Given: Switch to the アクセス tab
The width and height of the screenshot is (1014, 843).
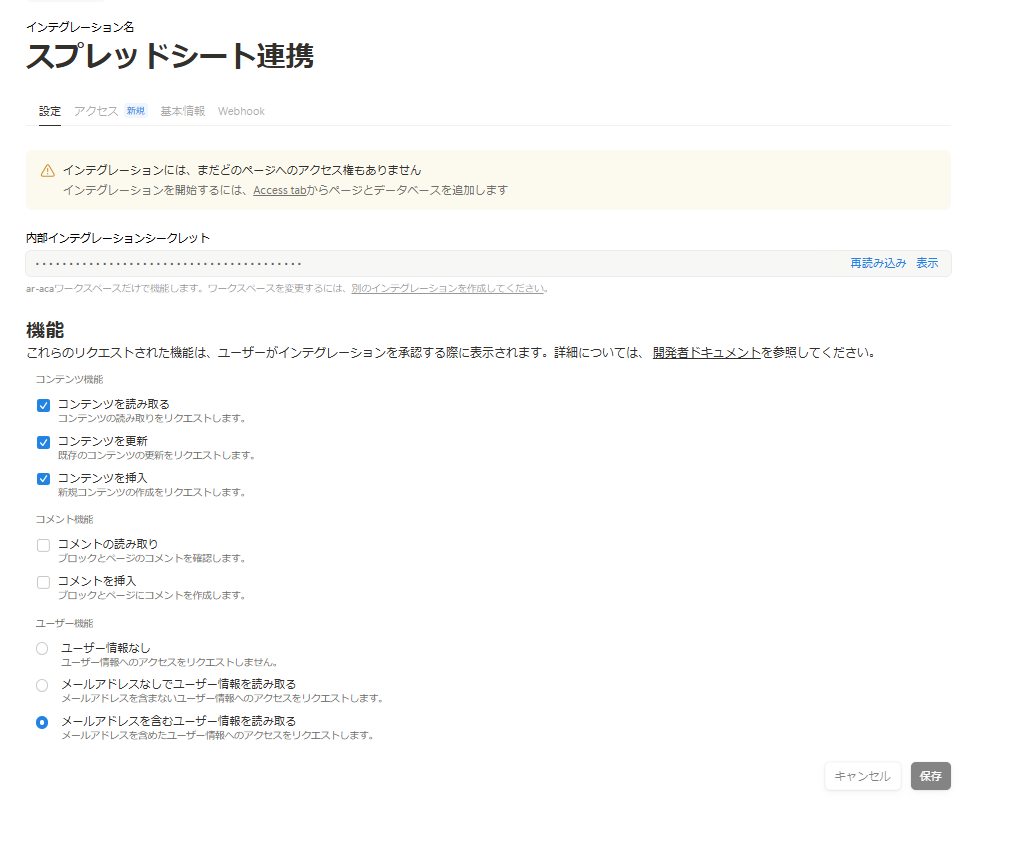Looking at the screenshot, I should pos(96,111).
